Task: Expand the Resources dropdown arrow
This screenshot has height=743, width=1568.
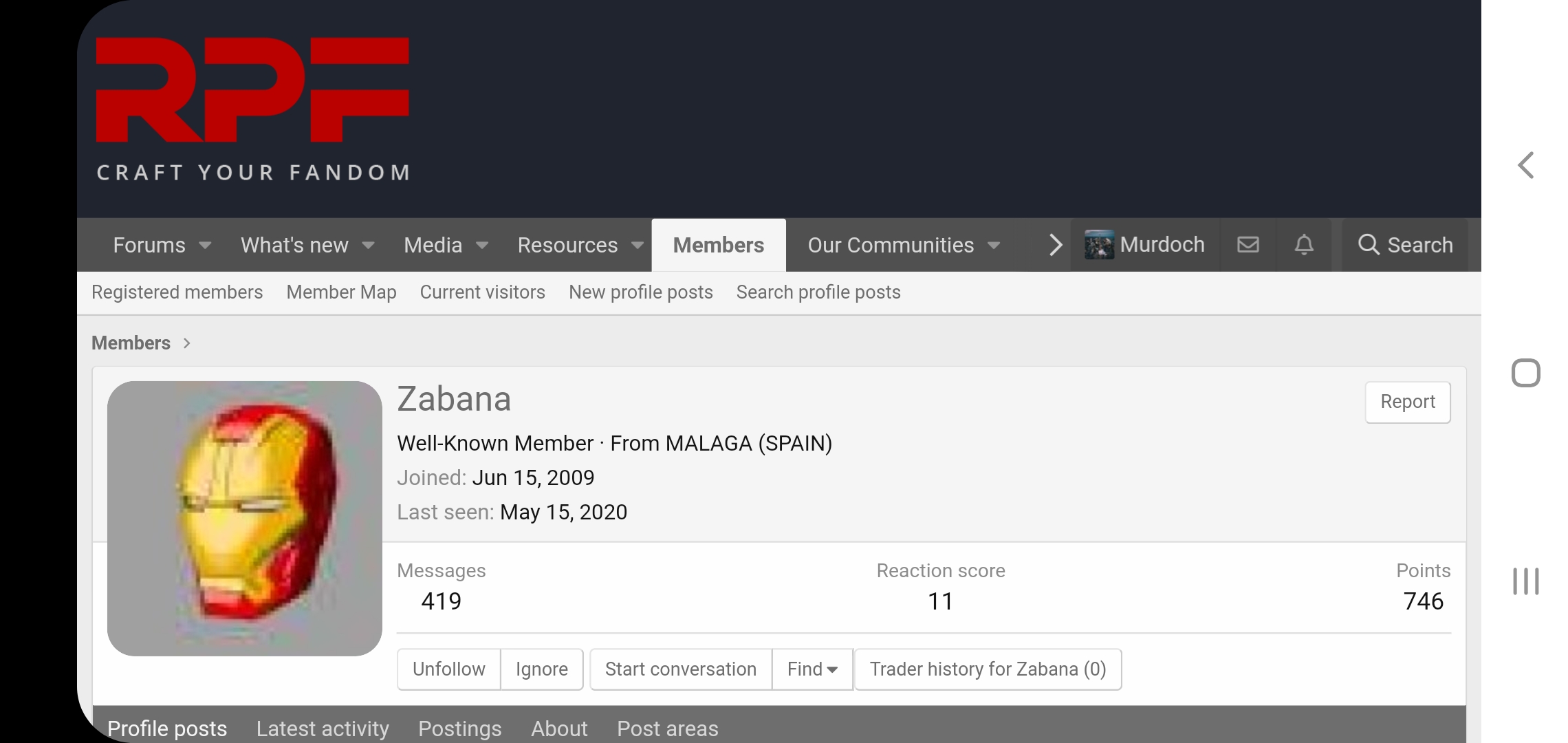Action: pos(638,246)
